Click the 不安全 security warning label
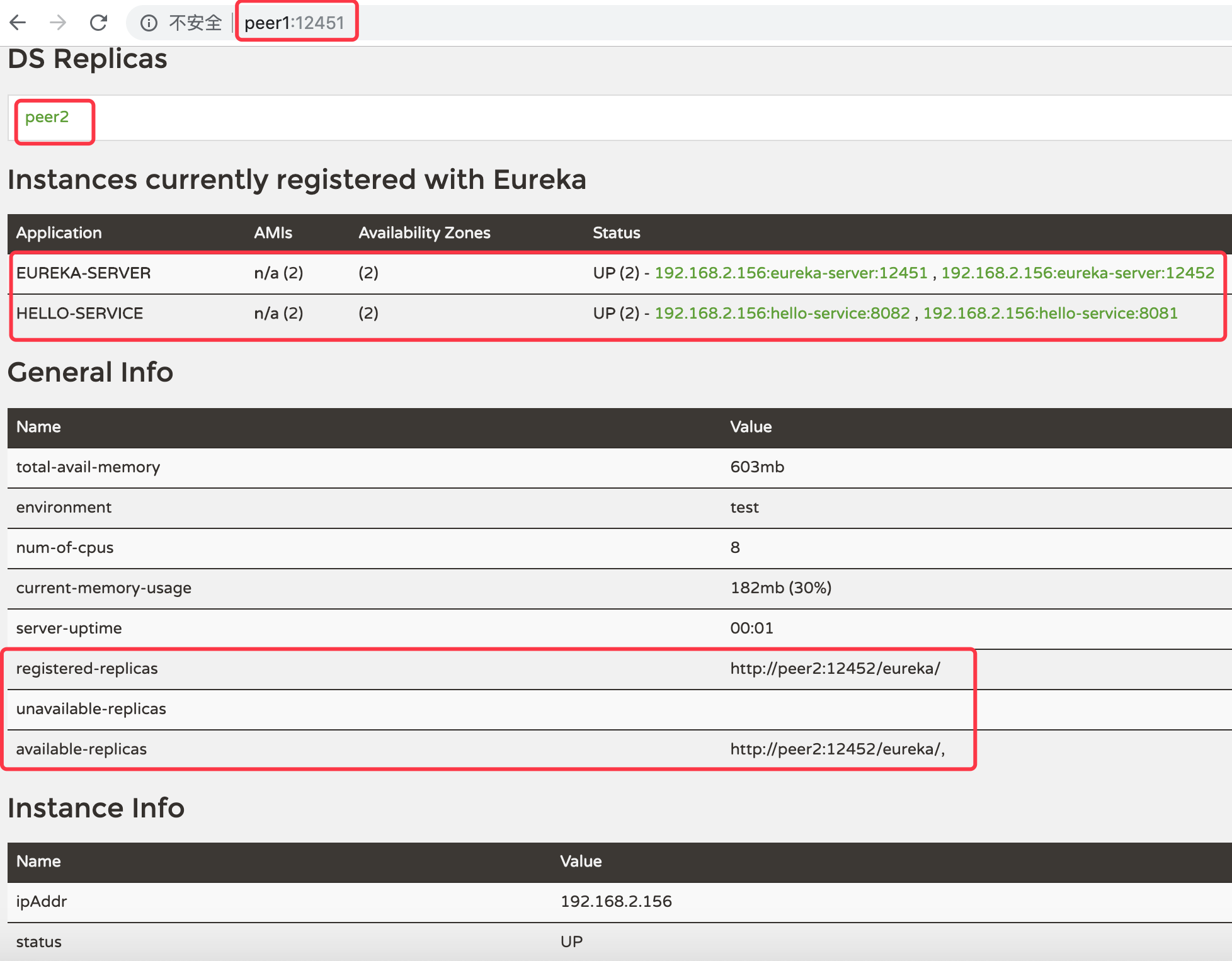The image size is (1232, 961). [x=195, y=23]
